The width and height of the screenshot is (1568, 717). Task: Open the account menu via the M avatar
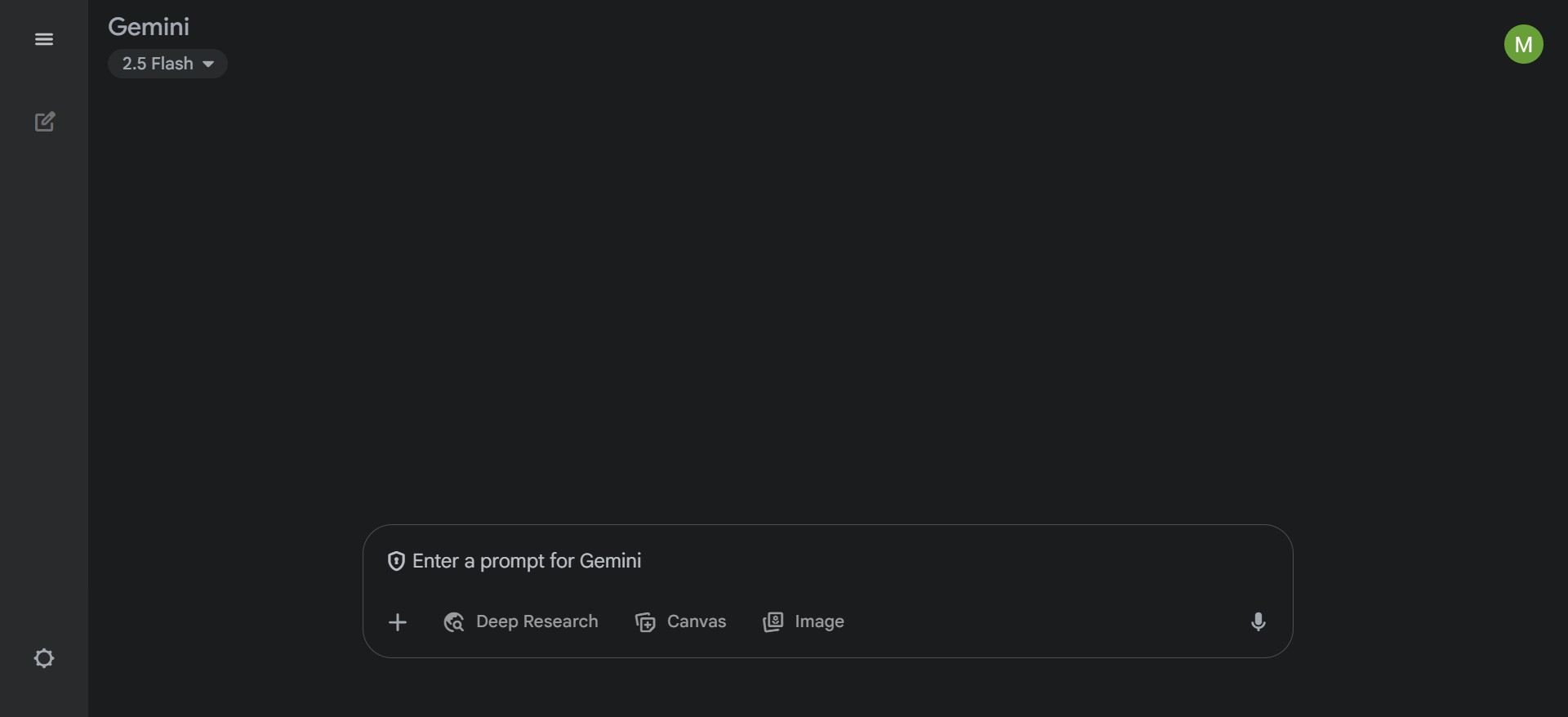[1523, 44]
